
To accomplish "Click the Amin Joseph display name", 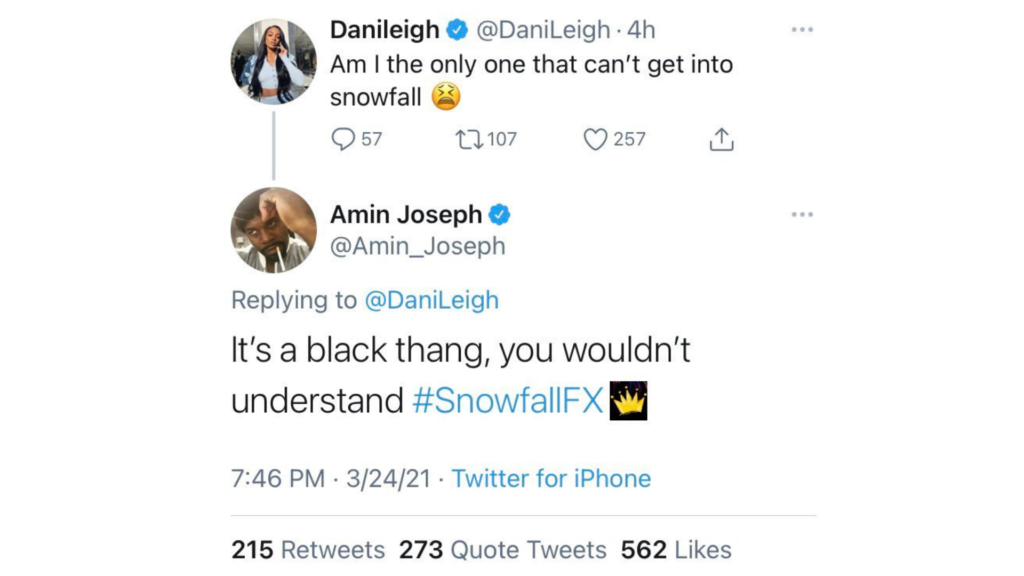I will [x=406, y=215].
